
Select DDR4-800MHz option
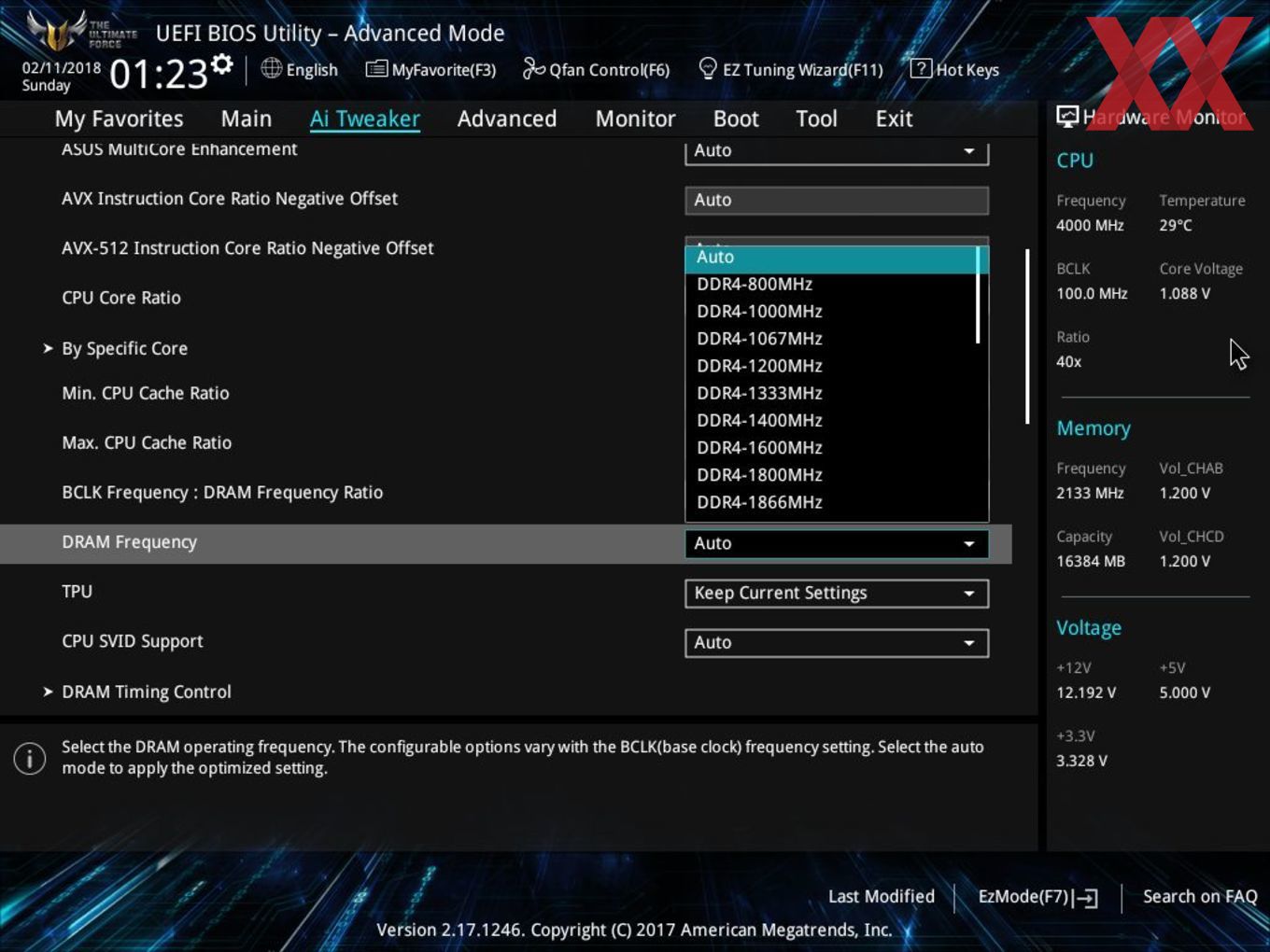coord(830,284)
